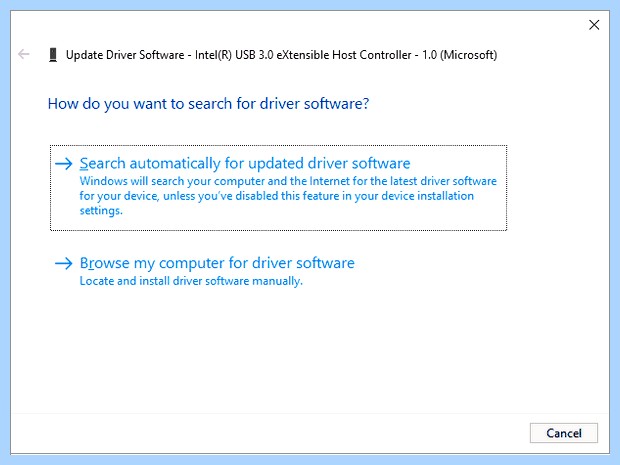Go back with the back arrow
Screen dimensions: 620x465
[x=24, y=54]
